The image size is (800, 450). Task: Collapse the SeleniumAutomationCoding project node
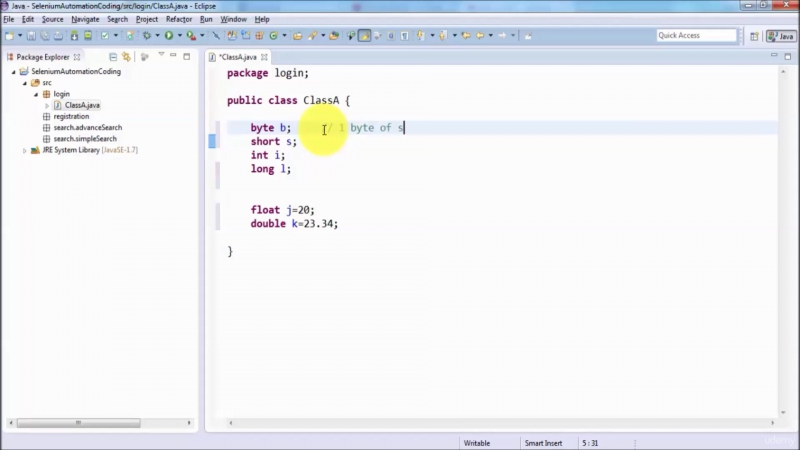point(14,72)
